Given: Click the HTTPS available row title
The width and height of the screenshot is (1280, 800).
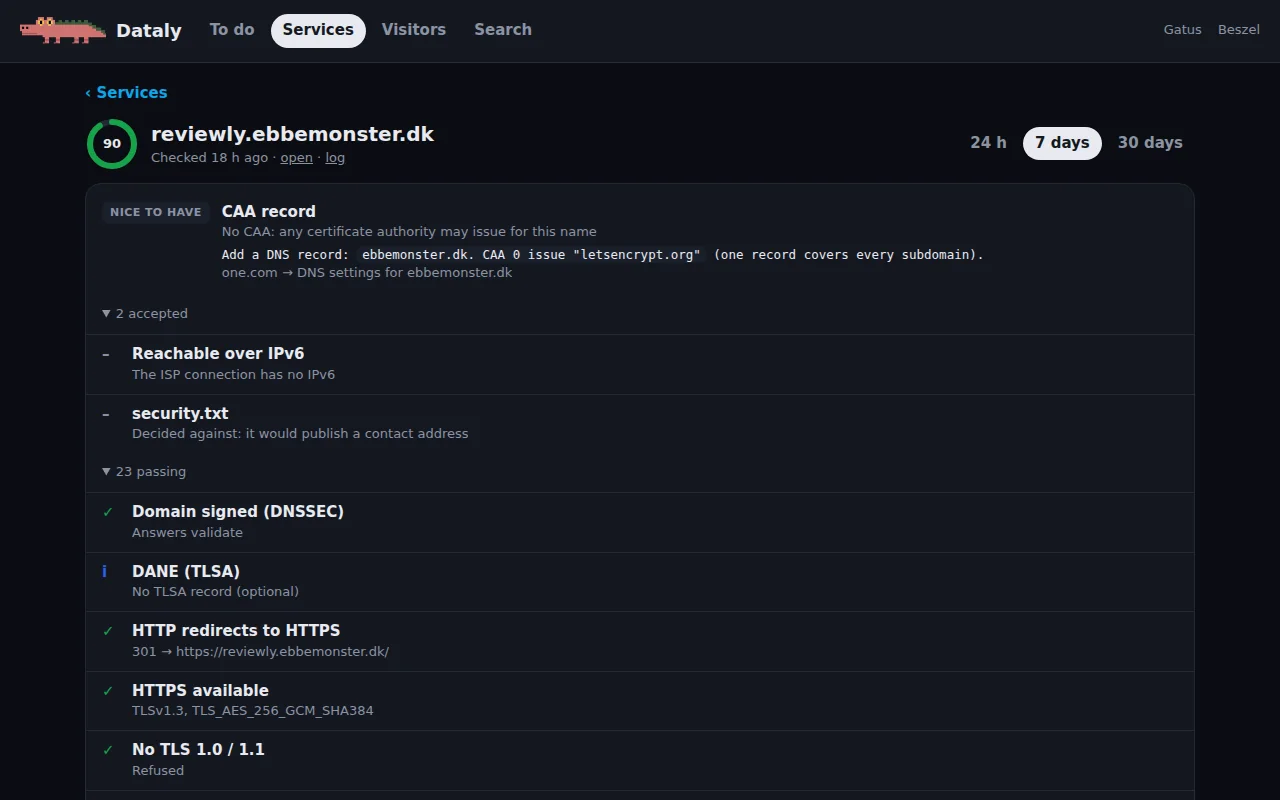Looking at the screenshot, I should [x=200, y=691].
